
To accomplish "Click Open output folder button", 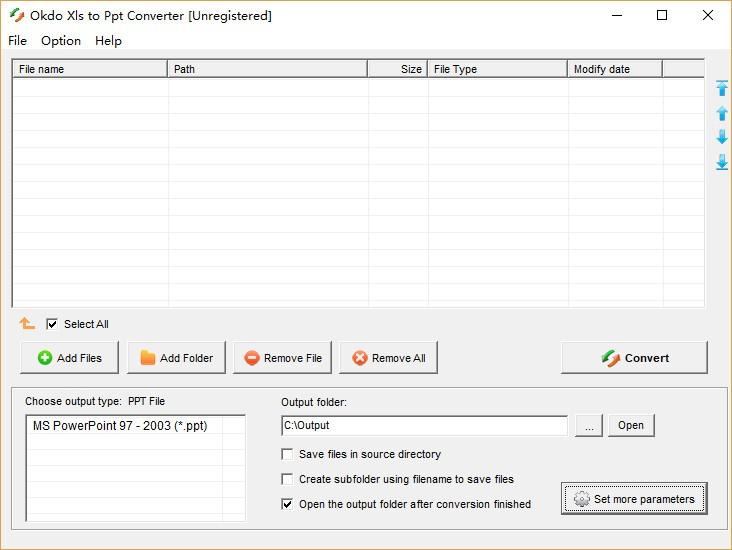I will tap(631, 425).
